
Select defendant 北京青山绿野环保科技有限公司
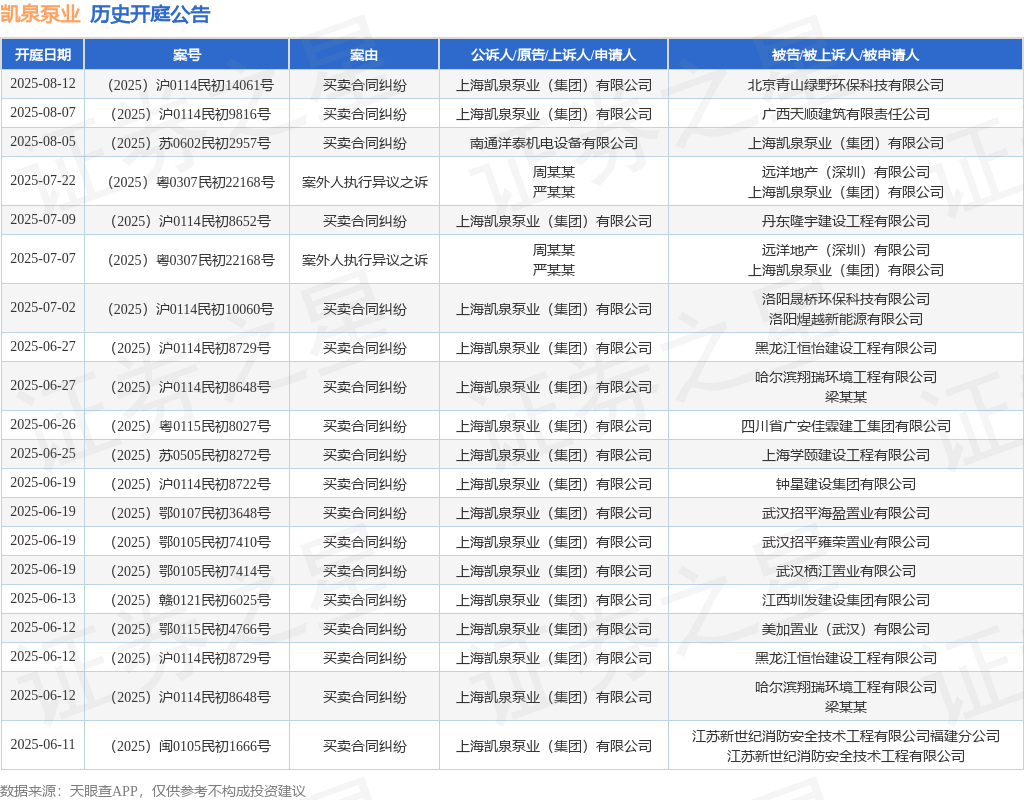846,85
